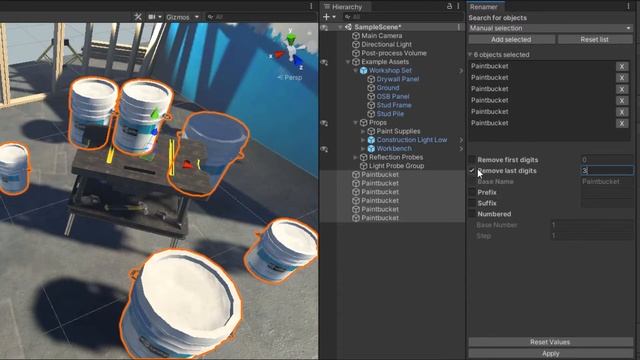
Task: Focus the Prefix text field
Action: pyautogui.click(x=607, y=192)
